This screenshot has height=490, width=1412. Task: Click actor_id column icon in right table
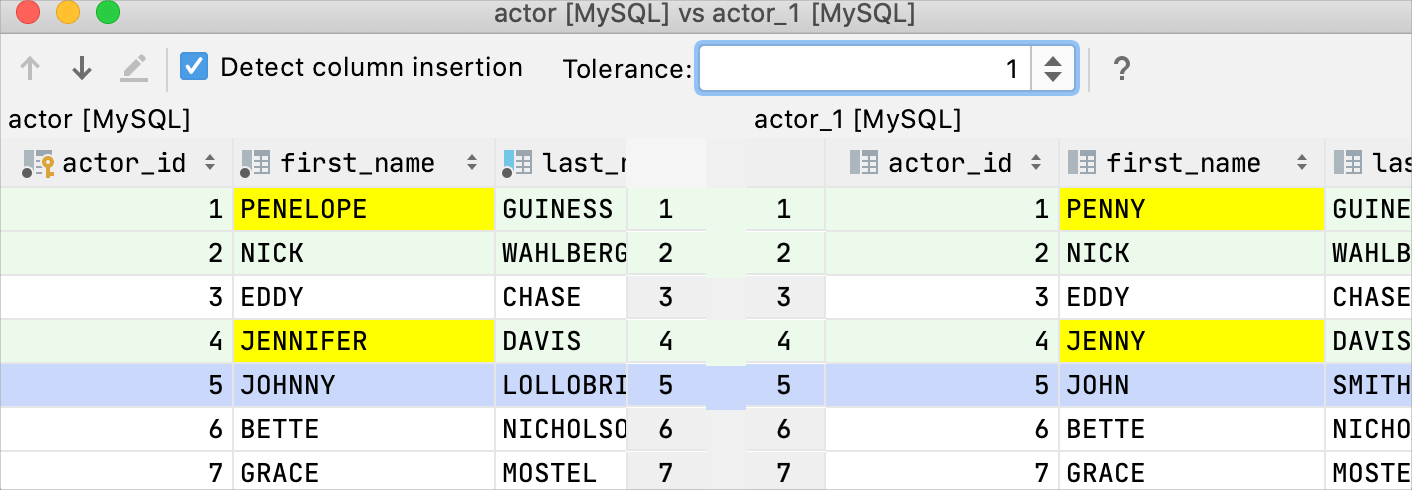(863, 163)
